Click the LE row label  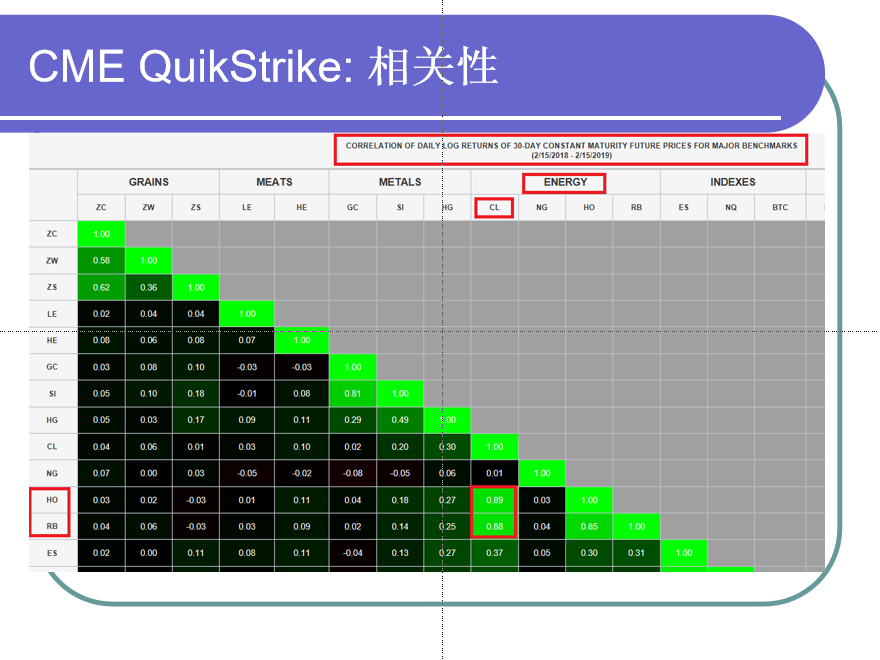pyautogui.click(x=52, y=314)
